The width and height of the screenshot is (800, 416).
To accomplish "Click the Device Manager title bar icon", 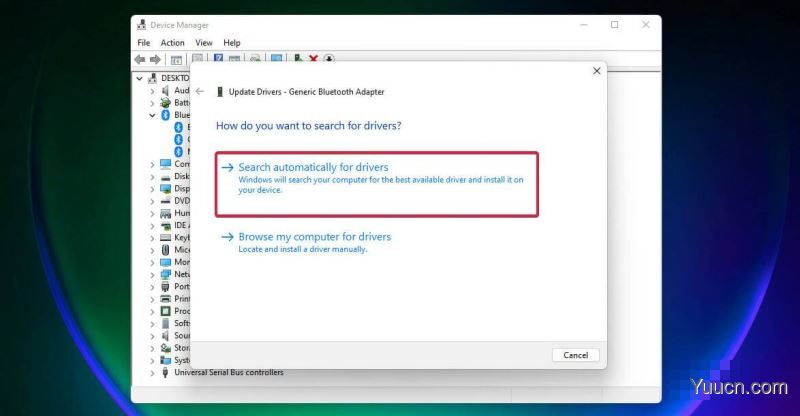I will (x=141, y=25).
